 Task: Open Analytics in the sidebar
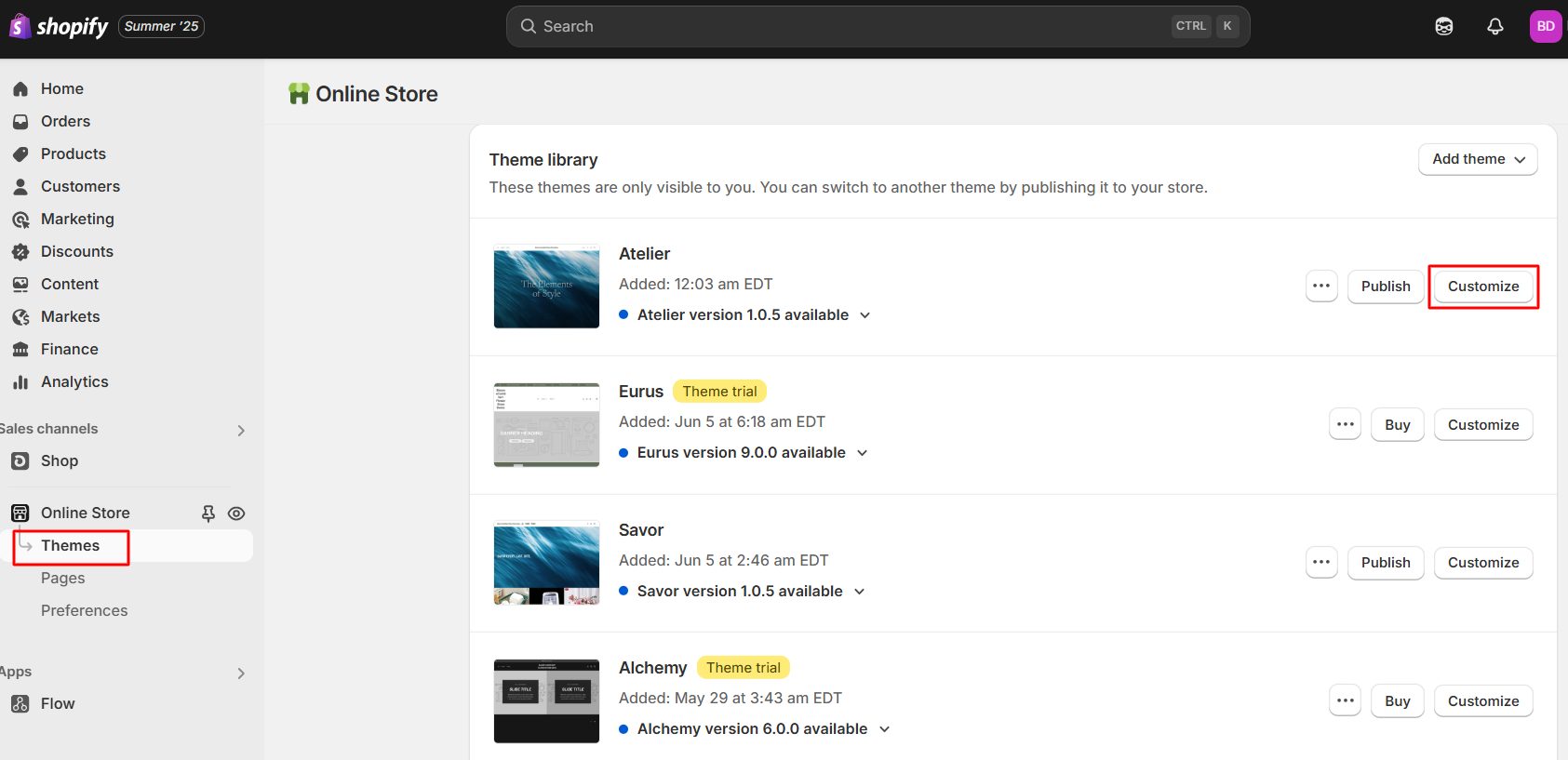[74, 382]
